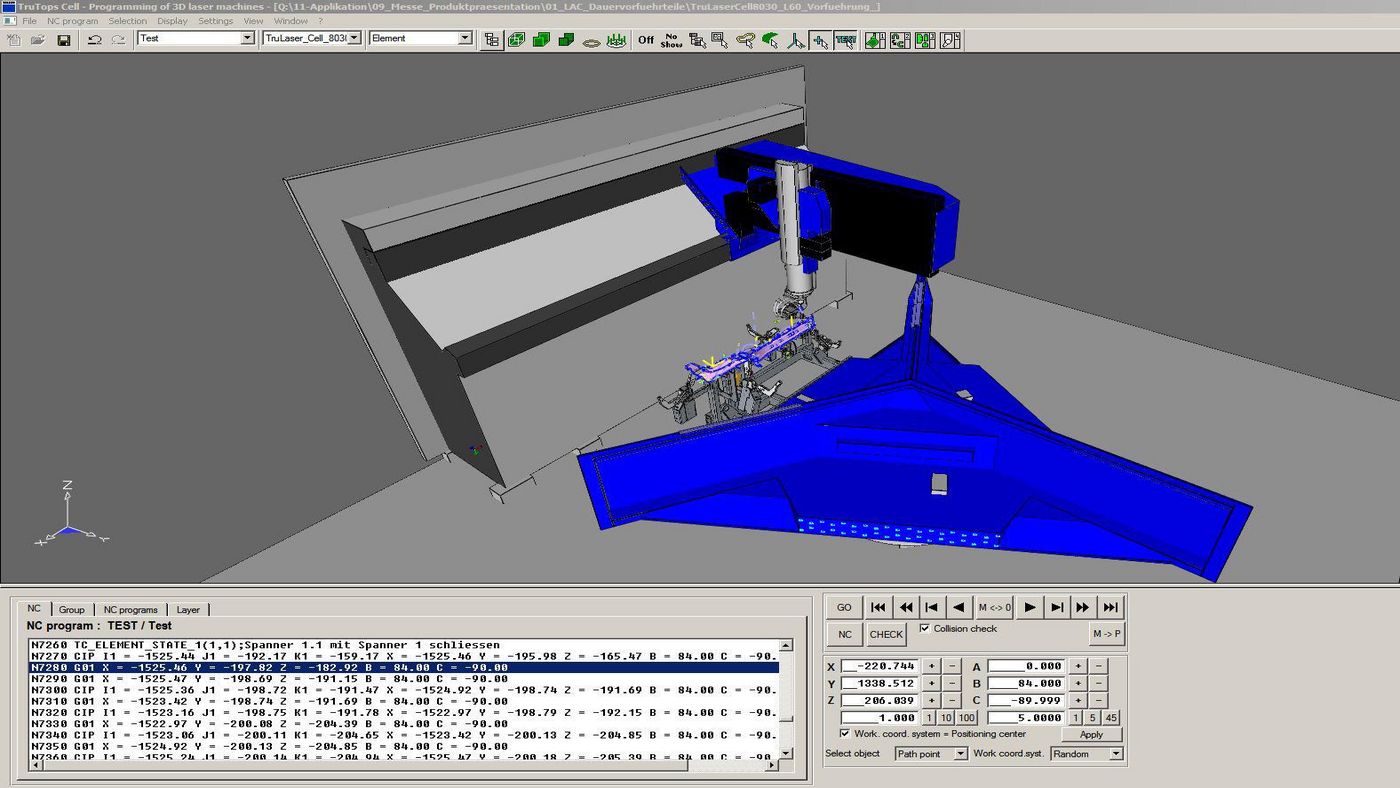This screenshot has width=1400, height=788.
Task: Select the green wireframe cube icon
Action: click(x=516, y=40)
